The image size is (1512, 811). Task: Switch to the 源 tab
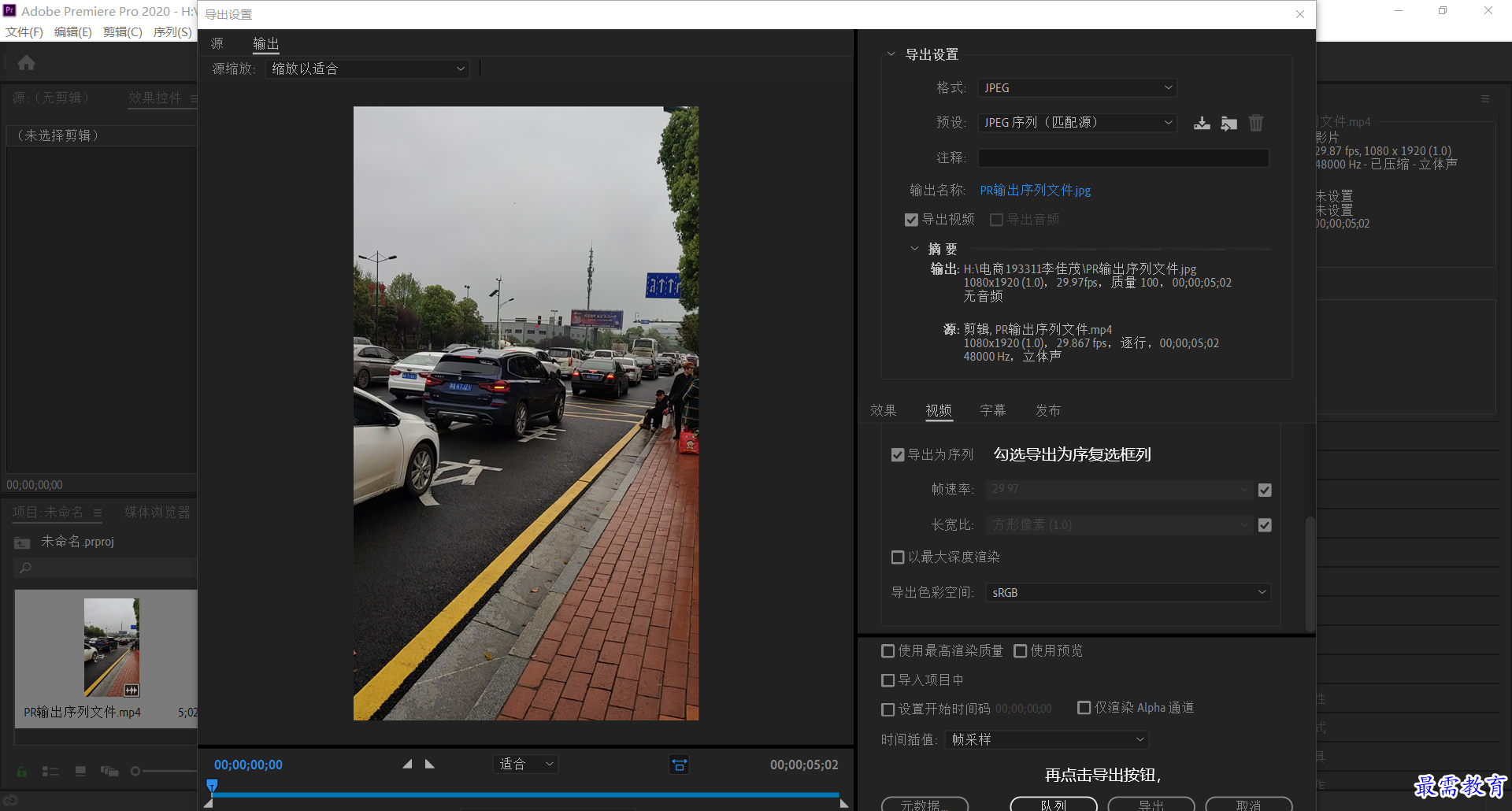(x=217, y=44)
